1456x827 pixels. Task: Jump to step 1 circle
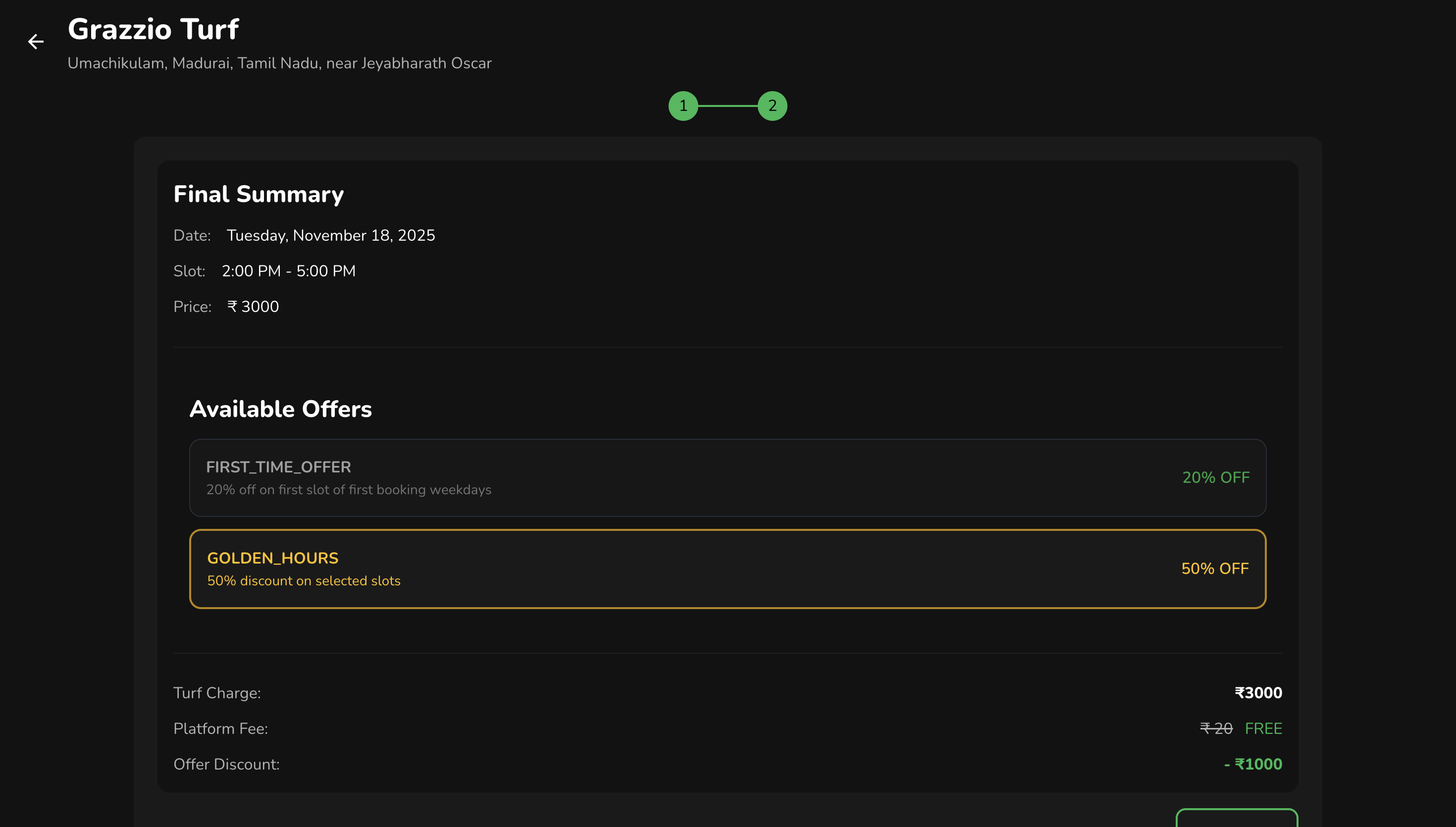click(x=683, y=105)
